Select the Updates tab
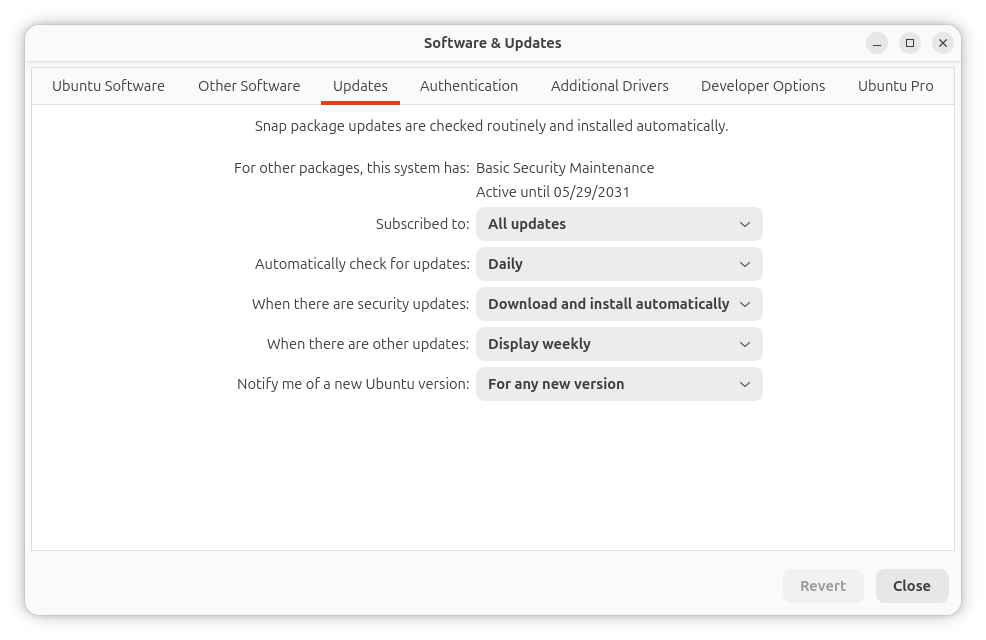986x640 pixels. click(x=360, y=86)
